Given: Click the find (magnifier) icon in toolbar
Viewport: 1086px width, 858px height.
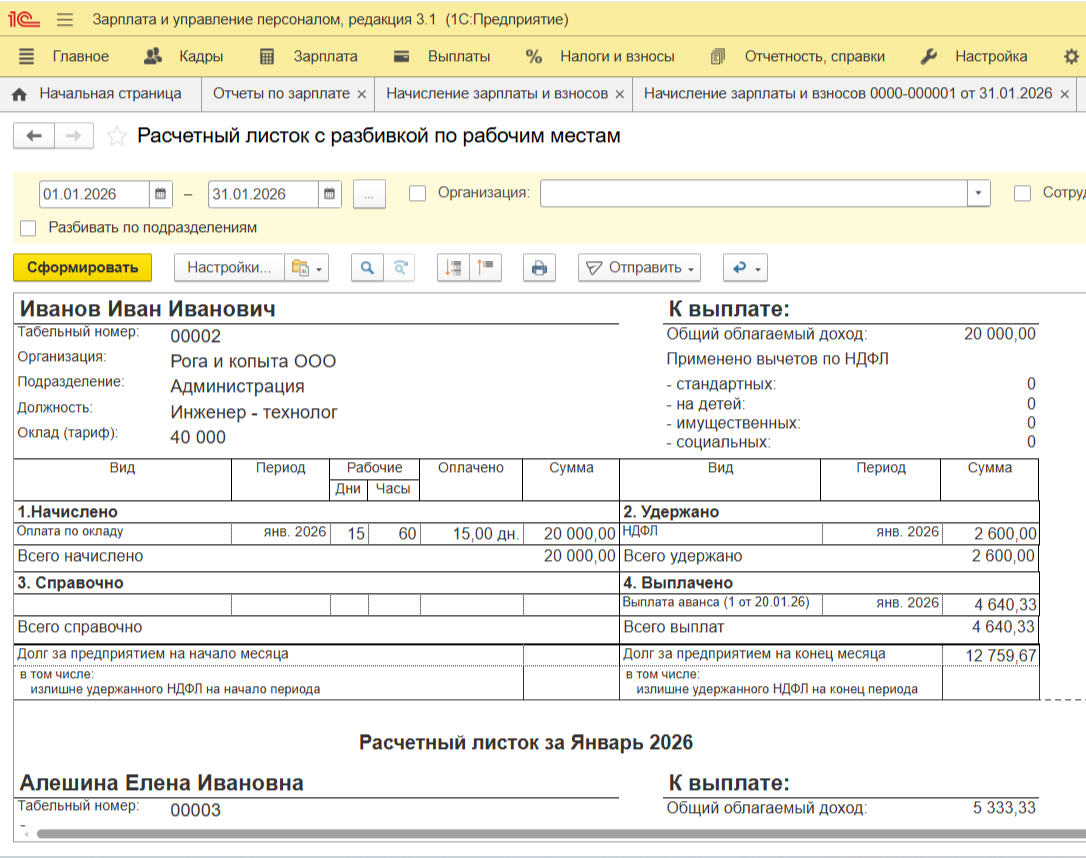Looking at the screenshot, I should click(367, 268).
